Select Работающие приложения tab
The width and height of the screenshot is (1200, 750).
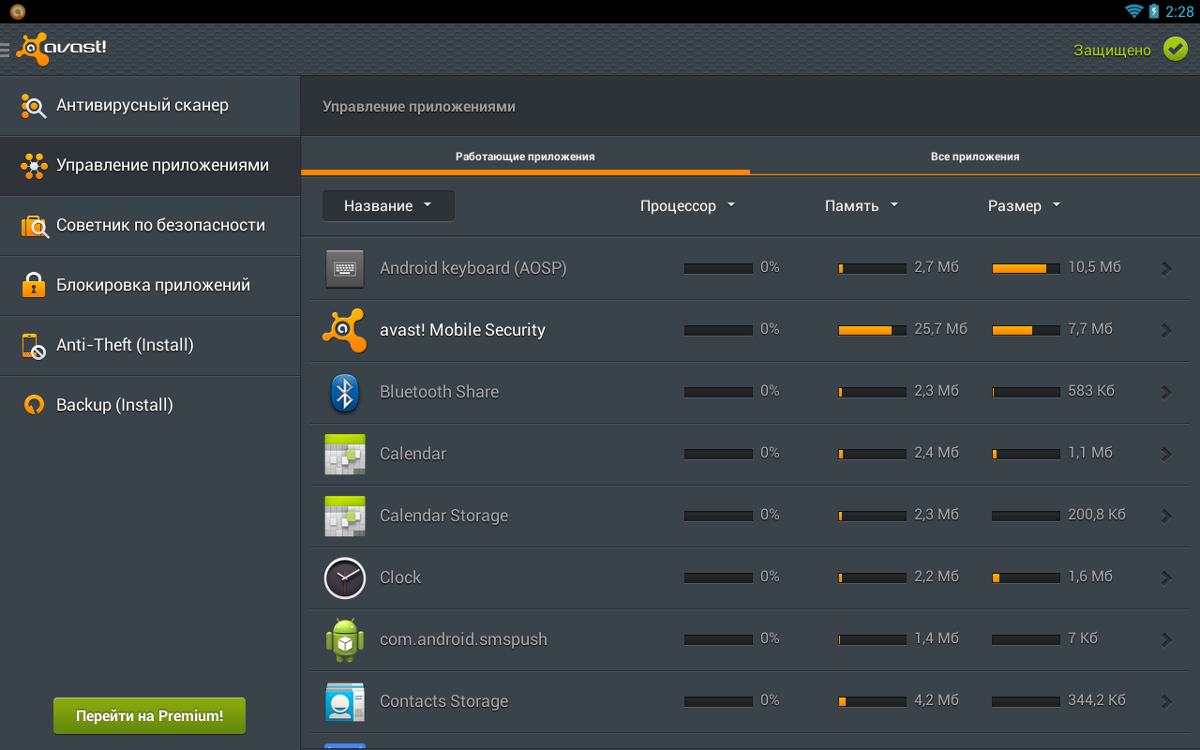[525, 157]
